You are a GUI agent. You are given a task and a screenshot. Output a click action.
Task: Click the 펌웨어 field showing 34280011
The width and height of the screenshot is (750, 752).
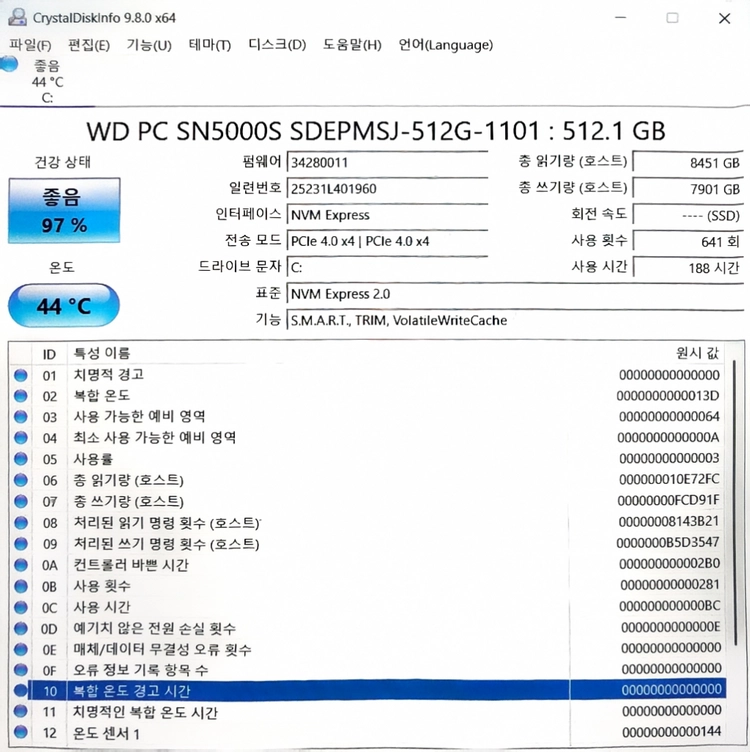point(387,162)
